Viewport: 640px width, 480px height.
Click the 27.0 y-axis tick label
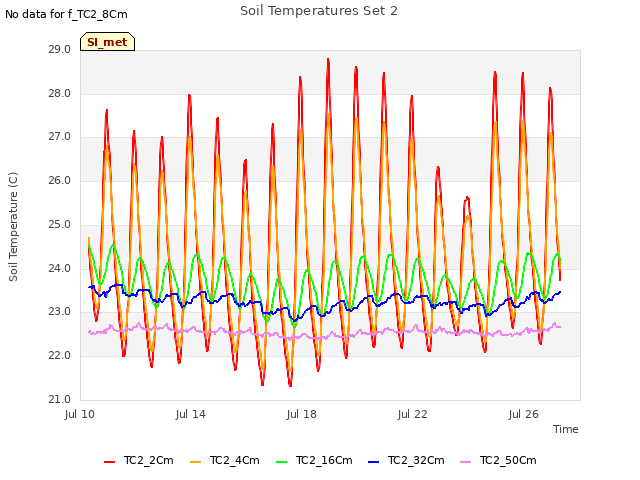tap(60, 137)
